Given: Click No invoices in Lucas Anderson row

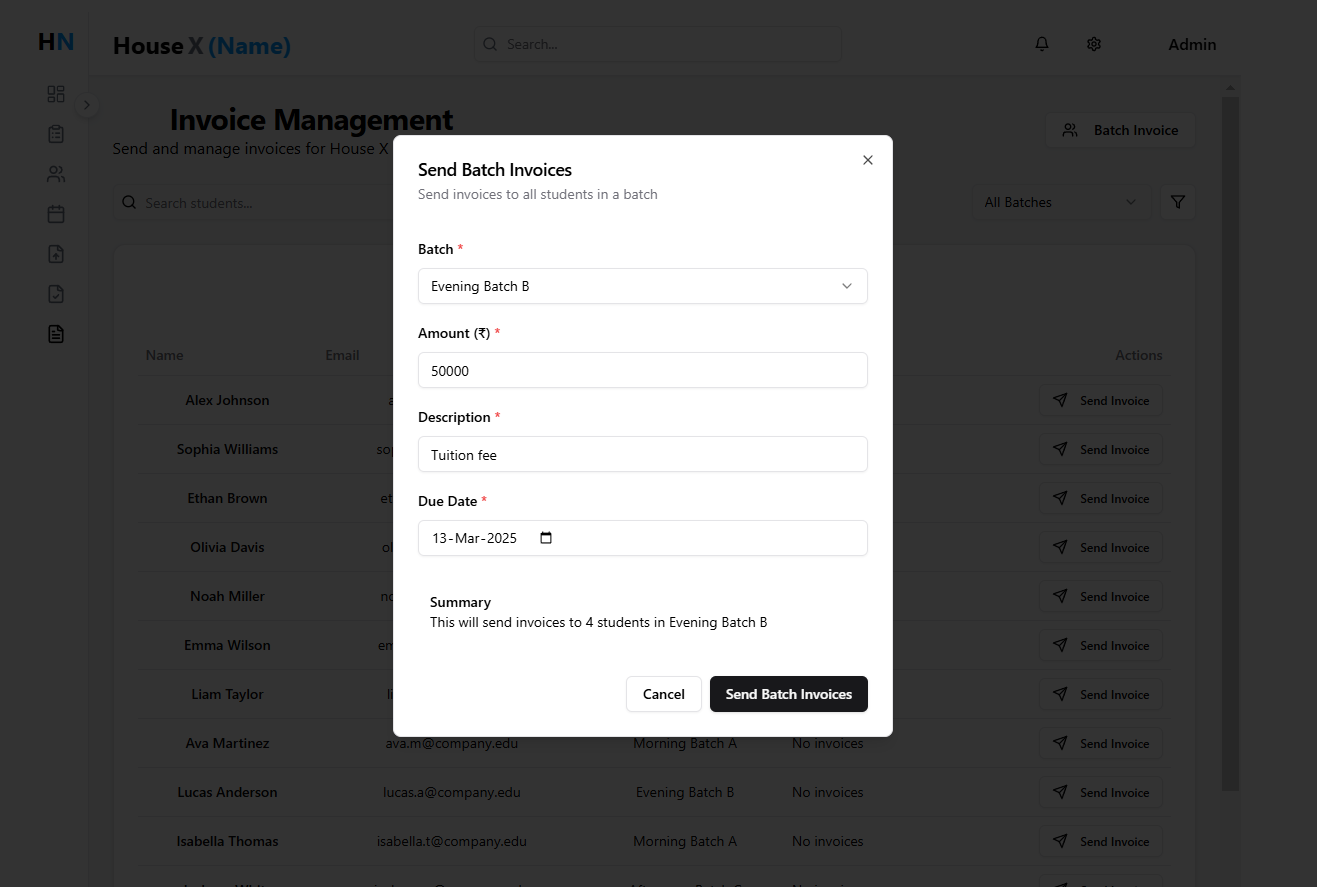Looking at the screenshot, I should point(827,792).
